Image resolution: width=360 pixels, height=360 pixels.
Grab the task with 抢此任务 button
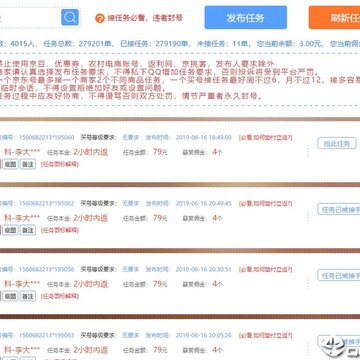337,144
